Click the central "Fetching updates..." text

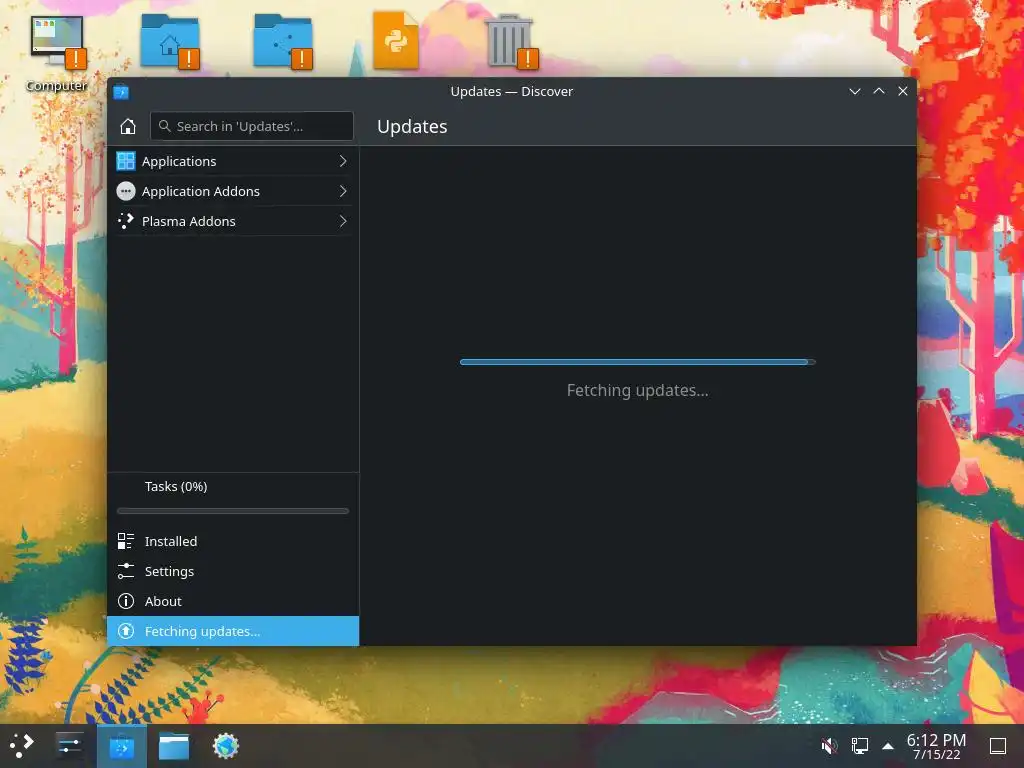(637, 391)
